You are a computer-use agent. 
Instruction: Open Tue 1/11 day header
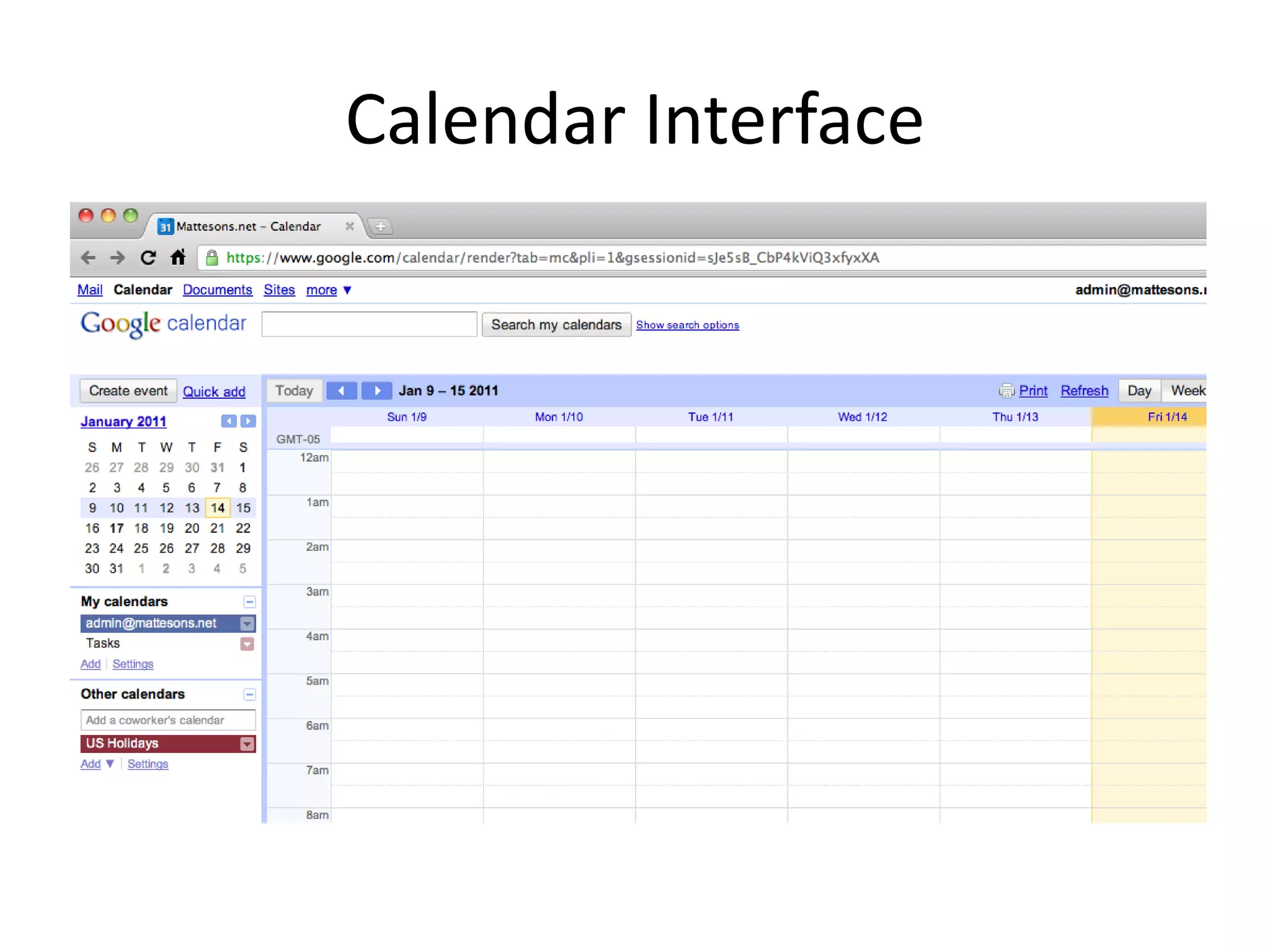click(711, 417)
